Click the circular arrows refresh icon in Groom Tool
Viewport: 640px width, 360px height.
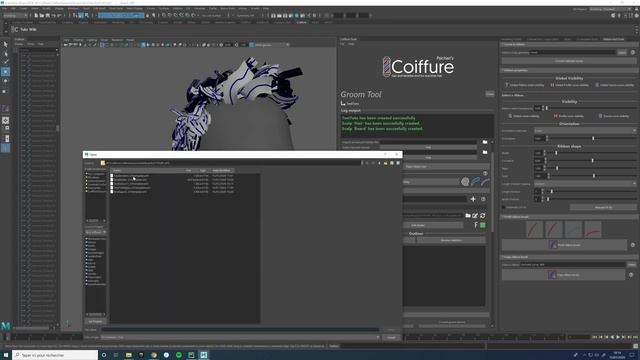pyautogui.click(x=482, y=216)
